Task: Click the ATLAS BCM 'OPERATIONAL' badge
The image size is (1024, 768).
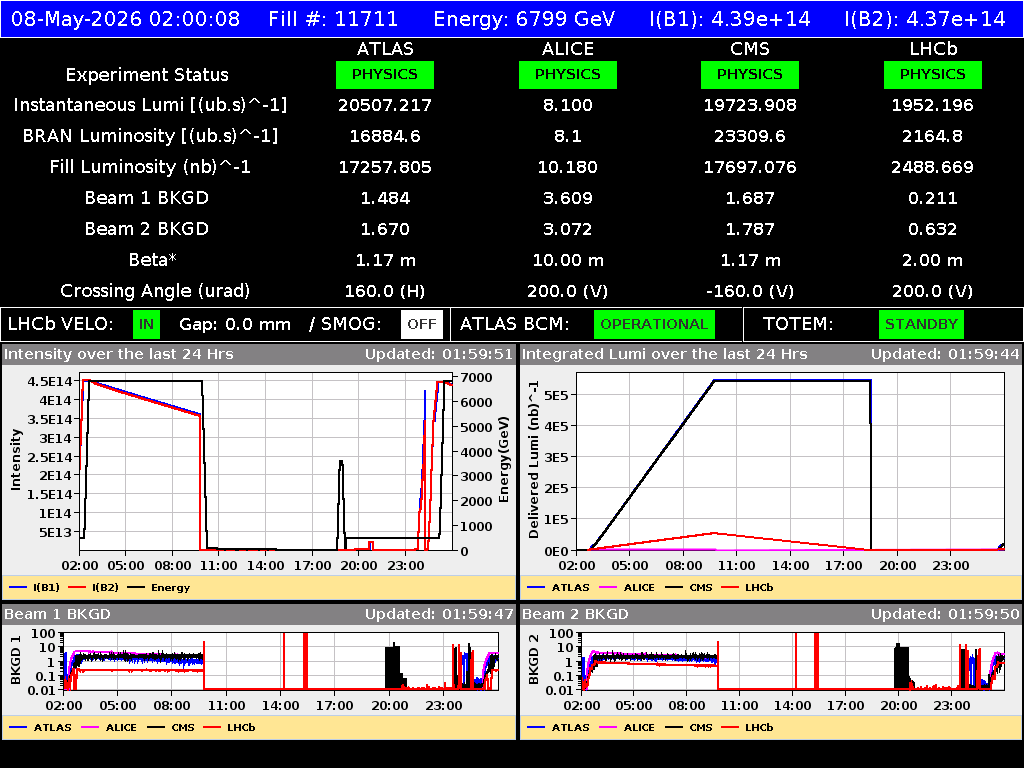Action: pos(654,325)
